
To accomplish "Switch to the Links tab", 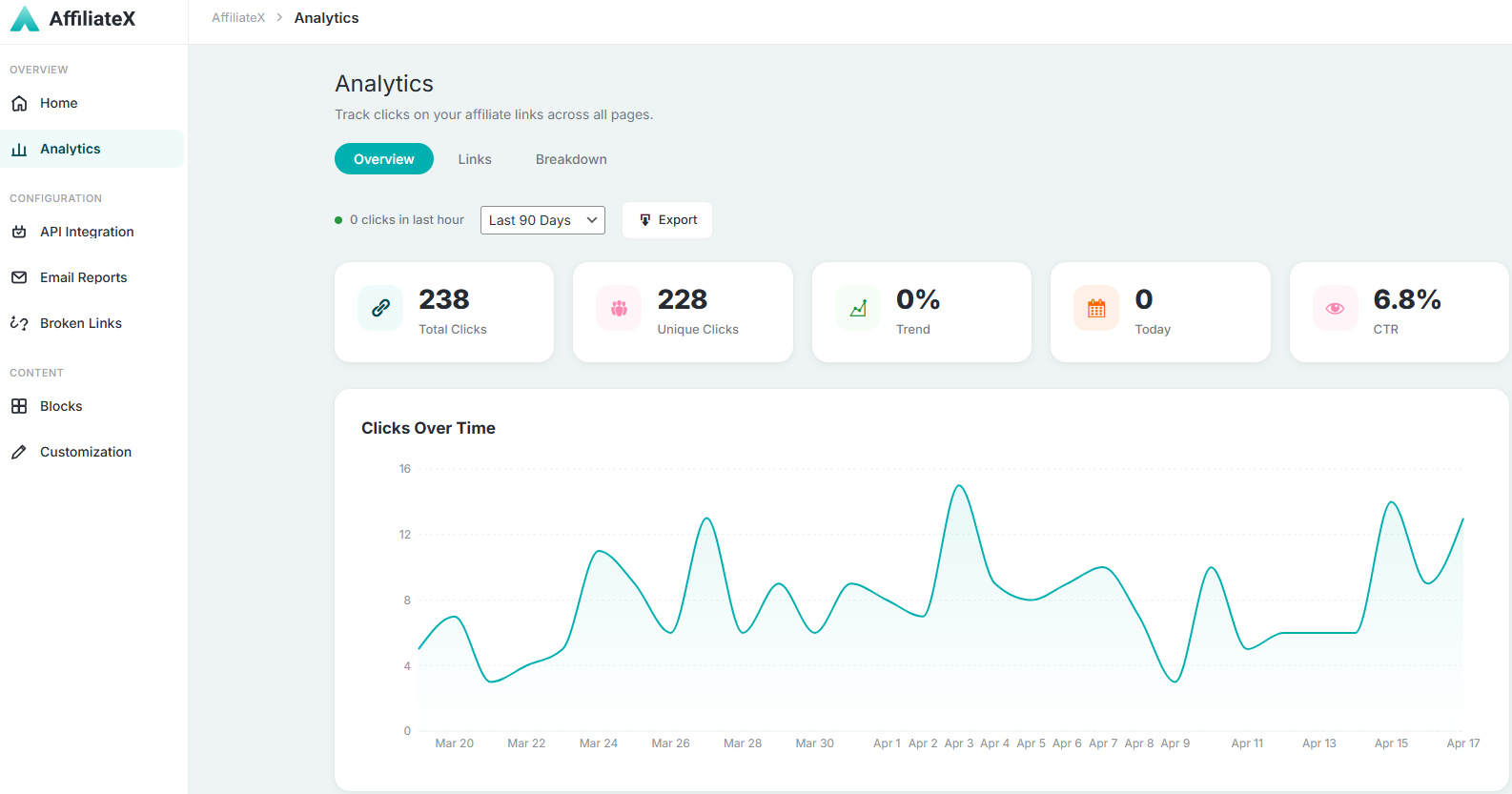I will (475, 159).
